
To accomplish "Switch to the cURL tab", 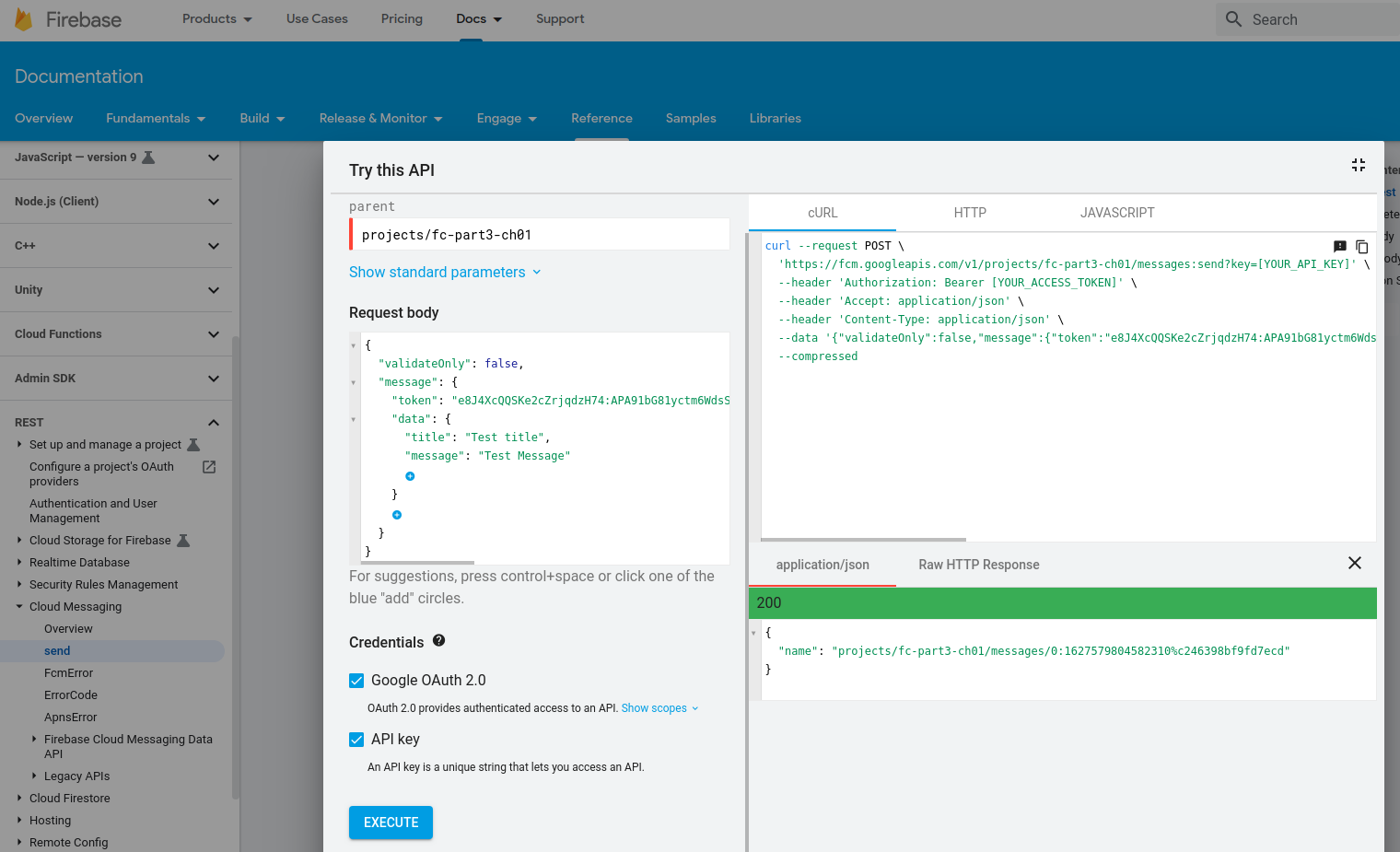I will tap(822, 213).
